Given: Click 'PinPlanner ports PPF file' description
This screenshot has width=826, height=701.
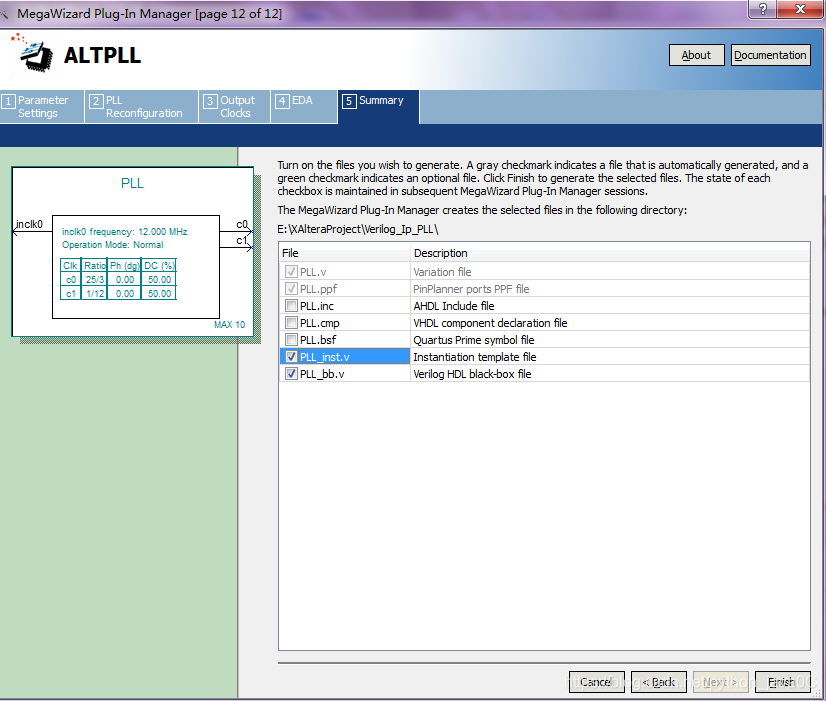Looking at the screenshot, I should coord(471,289).
